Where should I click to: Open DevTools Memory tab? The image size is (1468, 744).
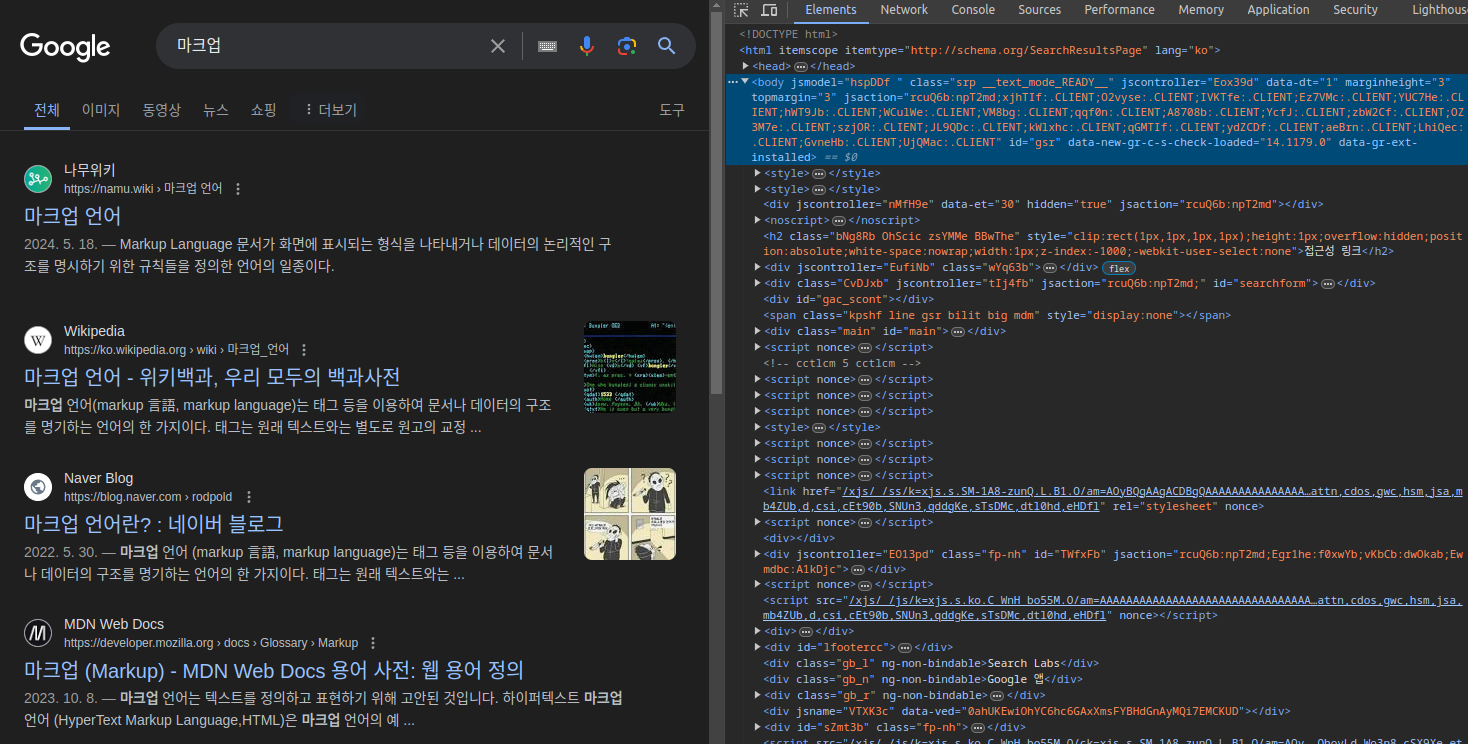(x=1201, y=10)
